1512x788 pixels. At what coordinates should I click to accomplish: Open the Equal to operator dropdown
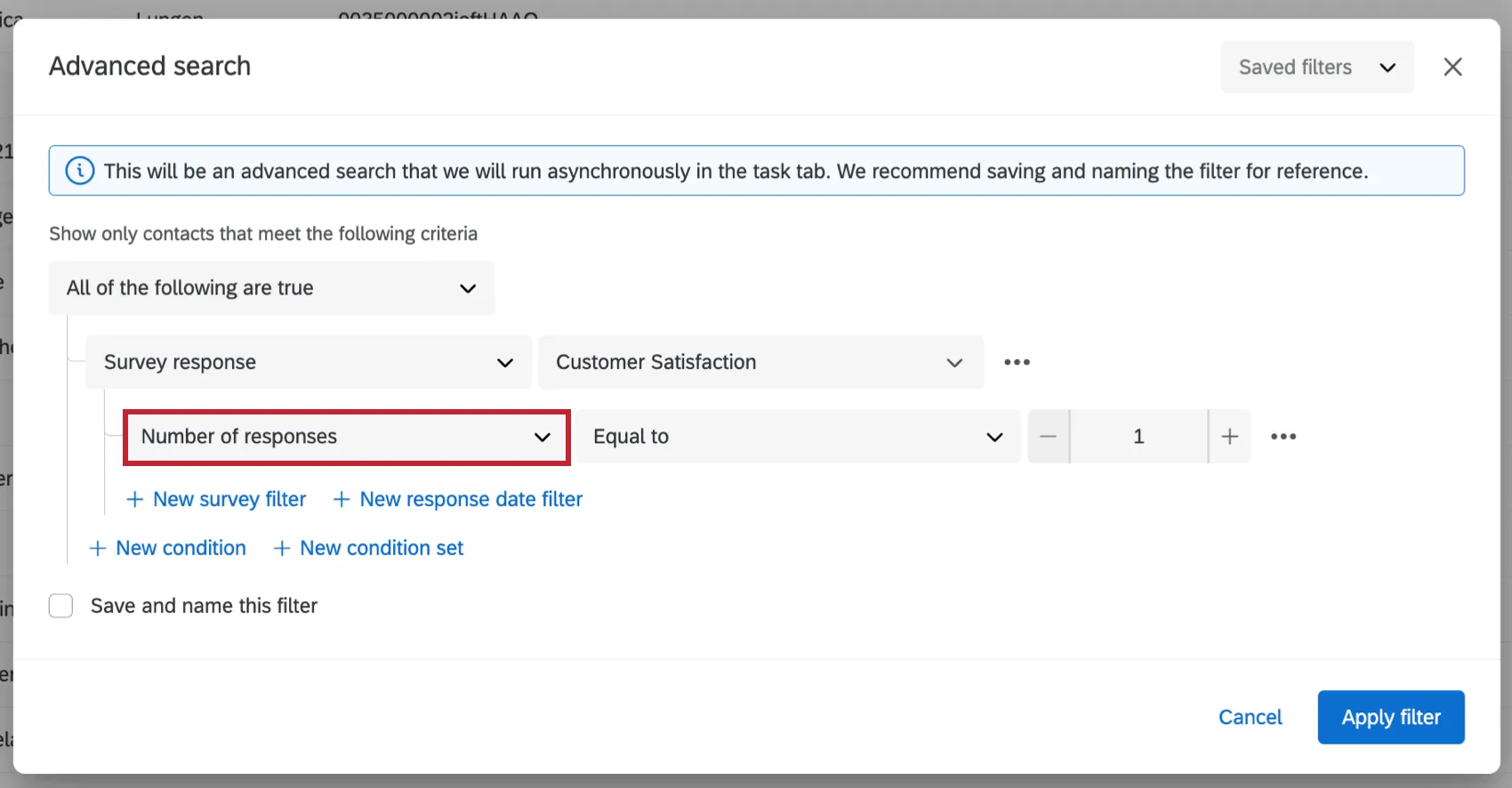(797, 437)
